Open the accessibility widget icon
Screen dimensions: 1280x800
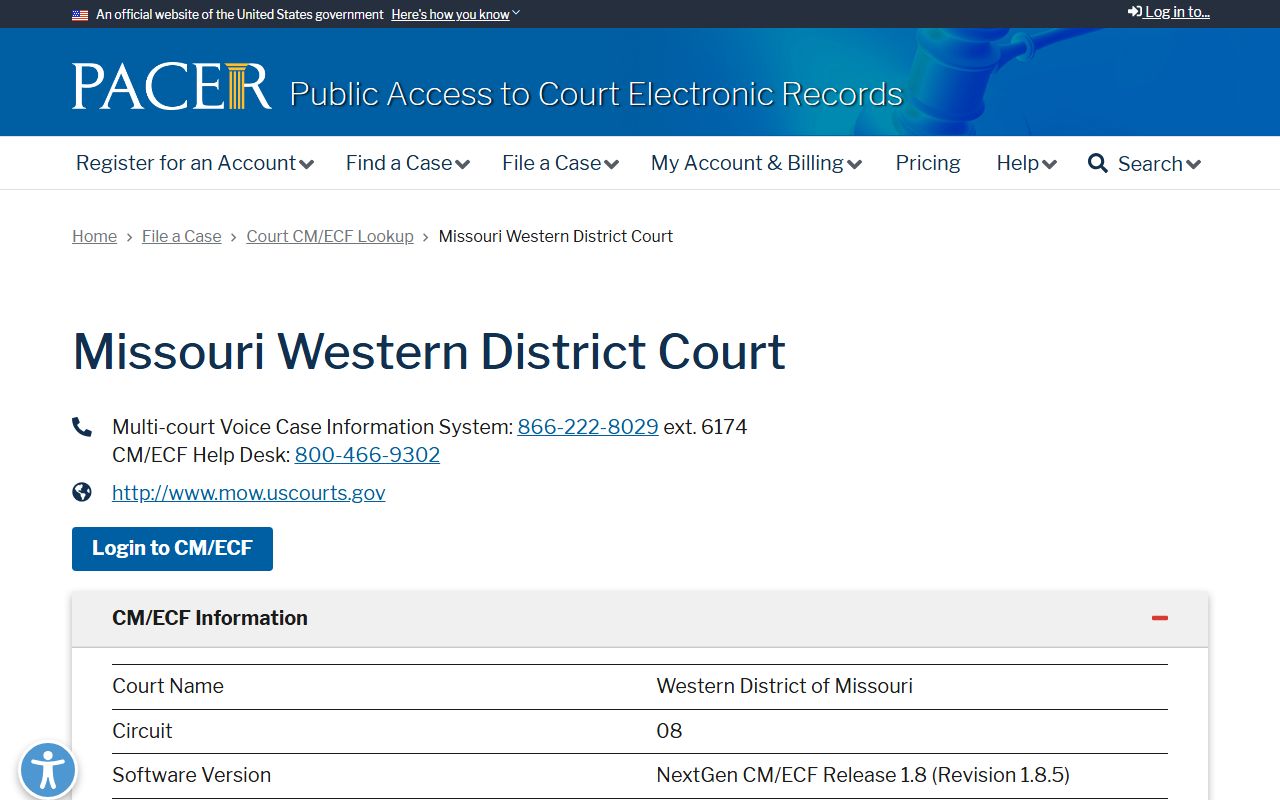tap(47, 771)
